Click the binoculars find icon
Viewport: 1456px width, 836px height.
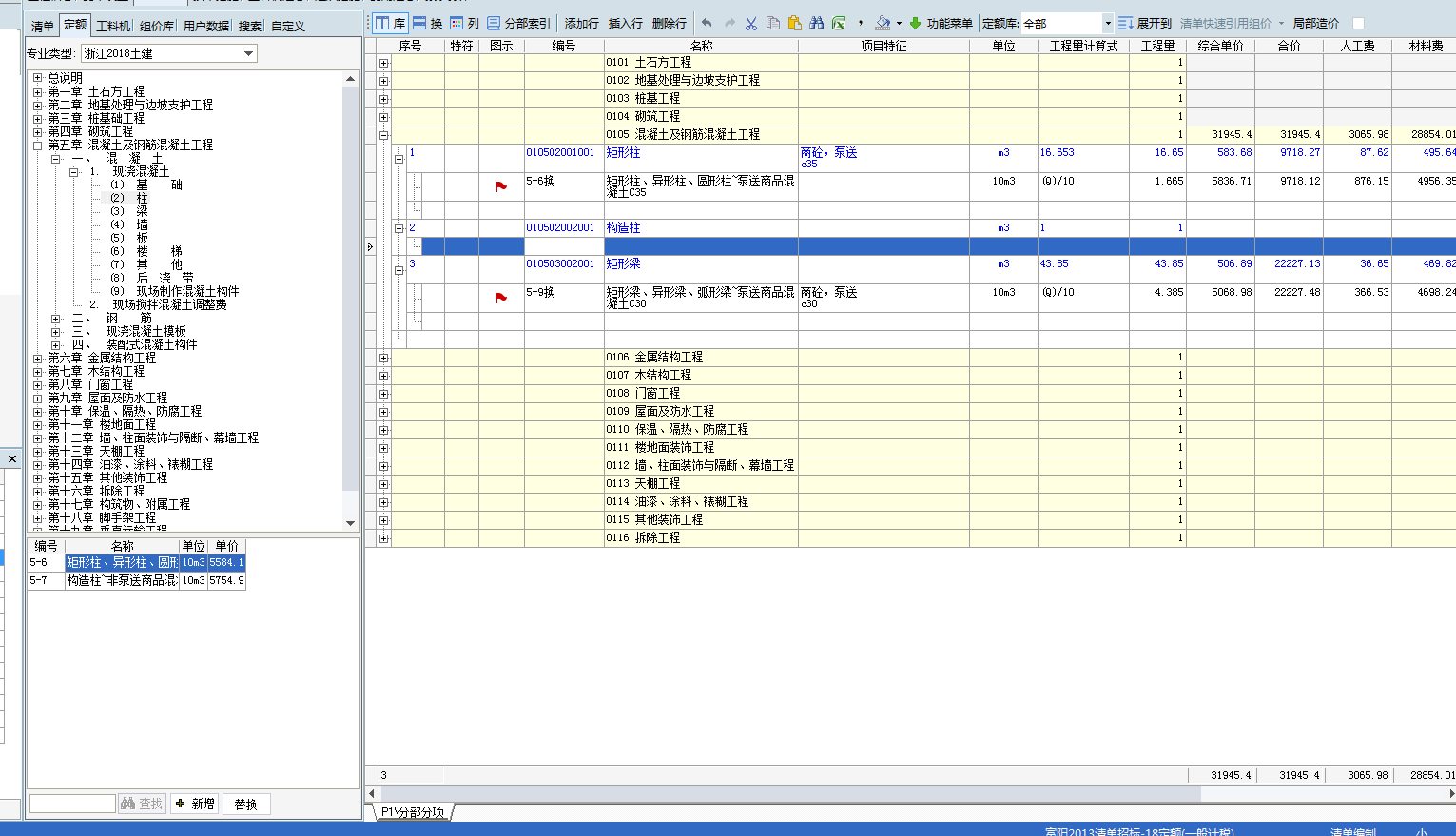[x=817, y=23]
